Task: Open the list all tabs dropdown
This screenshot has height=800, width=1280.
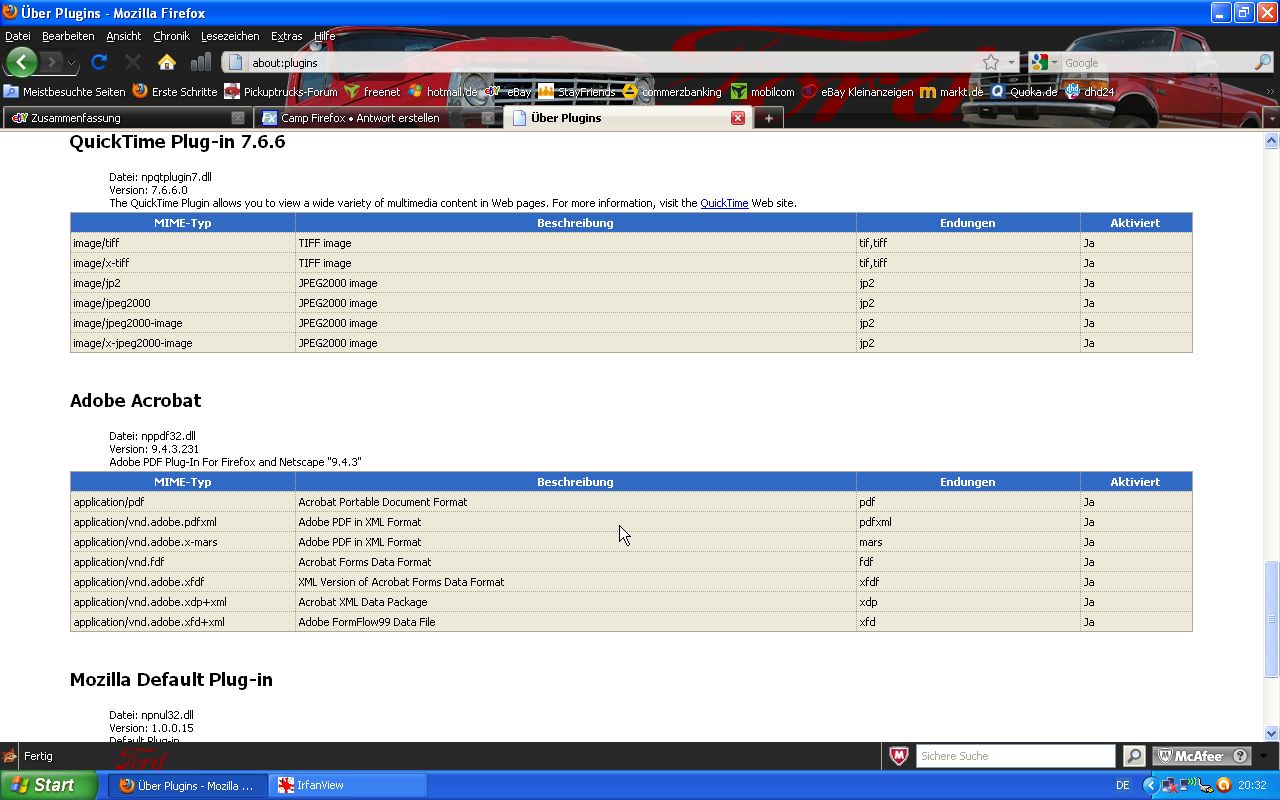Action: click(x=1271, y=118)
